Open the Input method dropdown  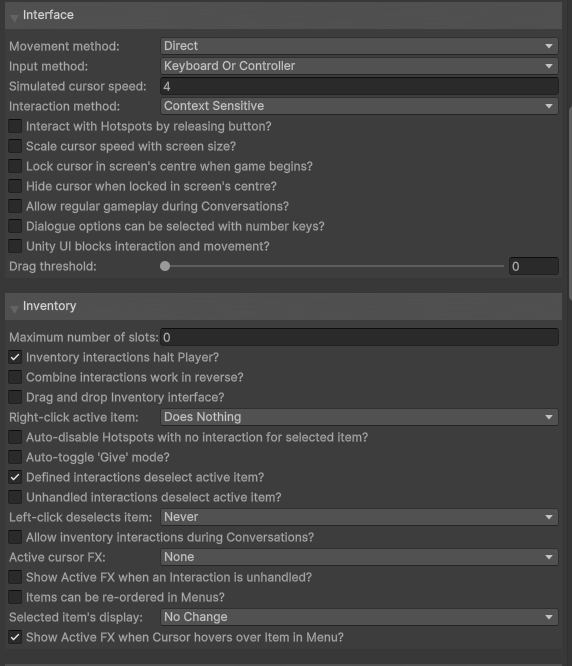click(359, 66)
